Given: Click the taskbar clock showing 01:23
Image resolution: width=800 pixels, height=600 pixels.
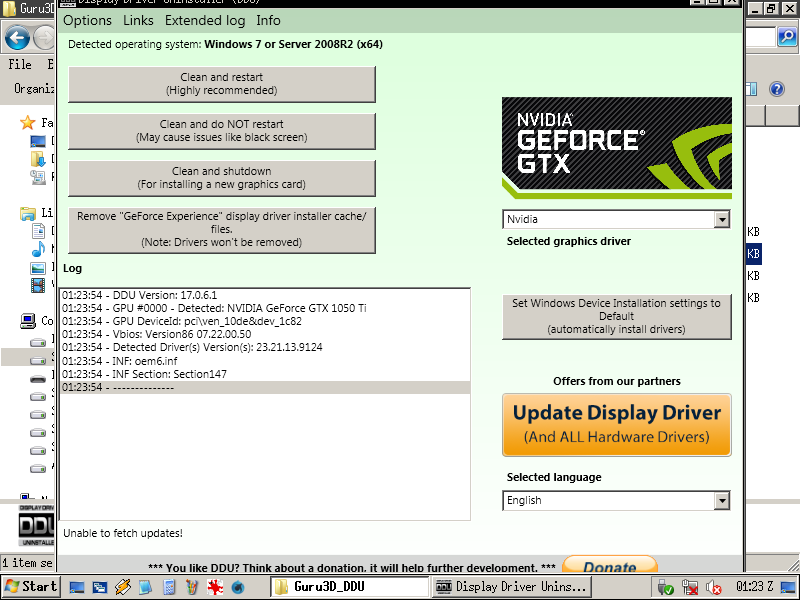Looking at the screenshot, I should tap(754, 587).
